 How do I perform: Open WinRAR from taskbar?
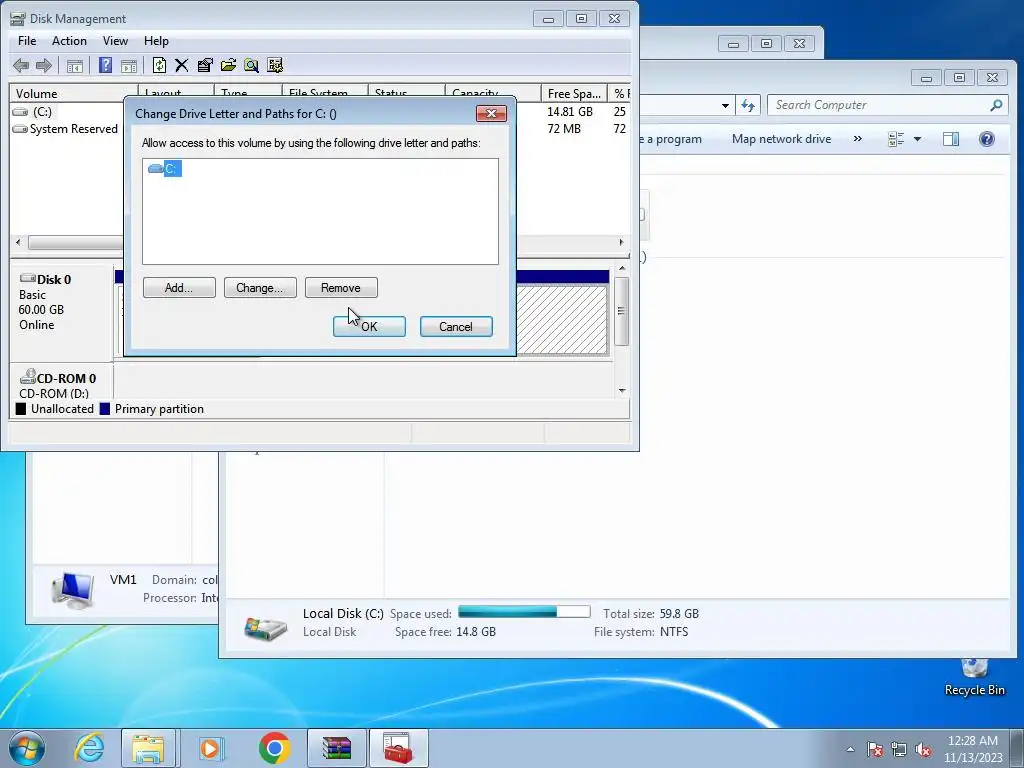pyautogui.click(x=336, y=748)
